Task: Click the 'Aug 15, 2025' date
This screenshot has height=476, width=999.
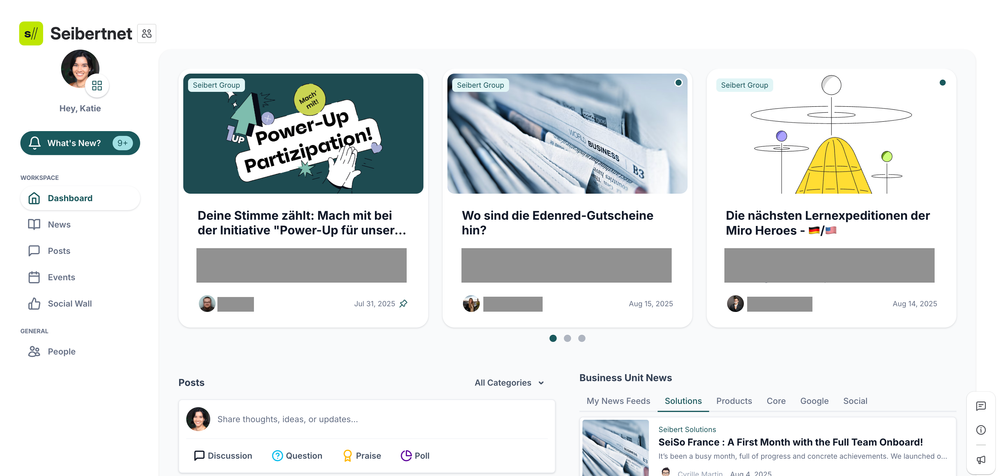Action: (x=650, y=304)
